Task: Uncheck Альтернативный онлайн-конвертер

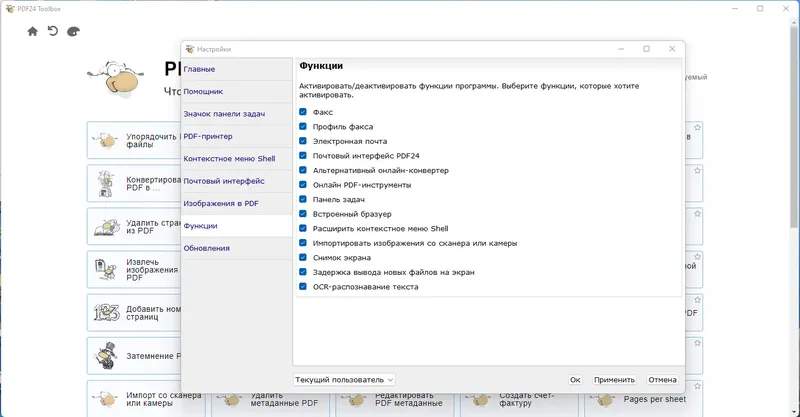Action: [x=303, y=170]
